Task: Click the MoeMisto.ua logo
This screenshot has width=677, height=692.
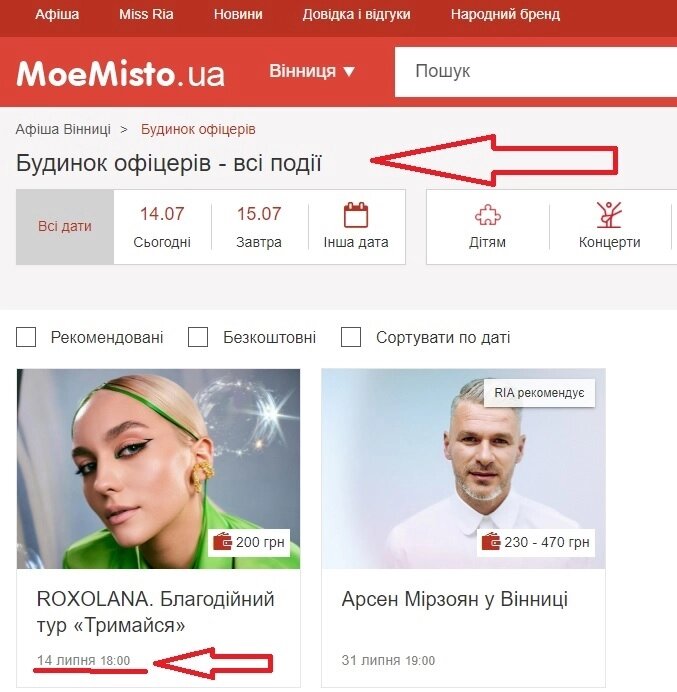Action: click(120, 73)
